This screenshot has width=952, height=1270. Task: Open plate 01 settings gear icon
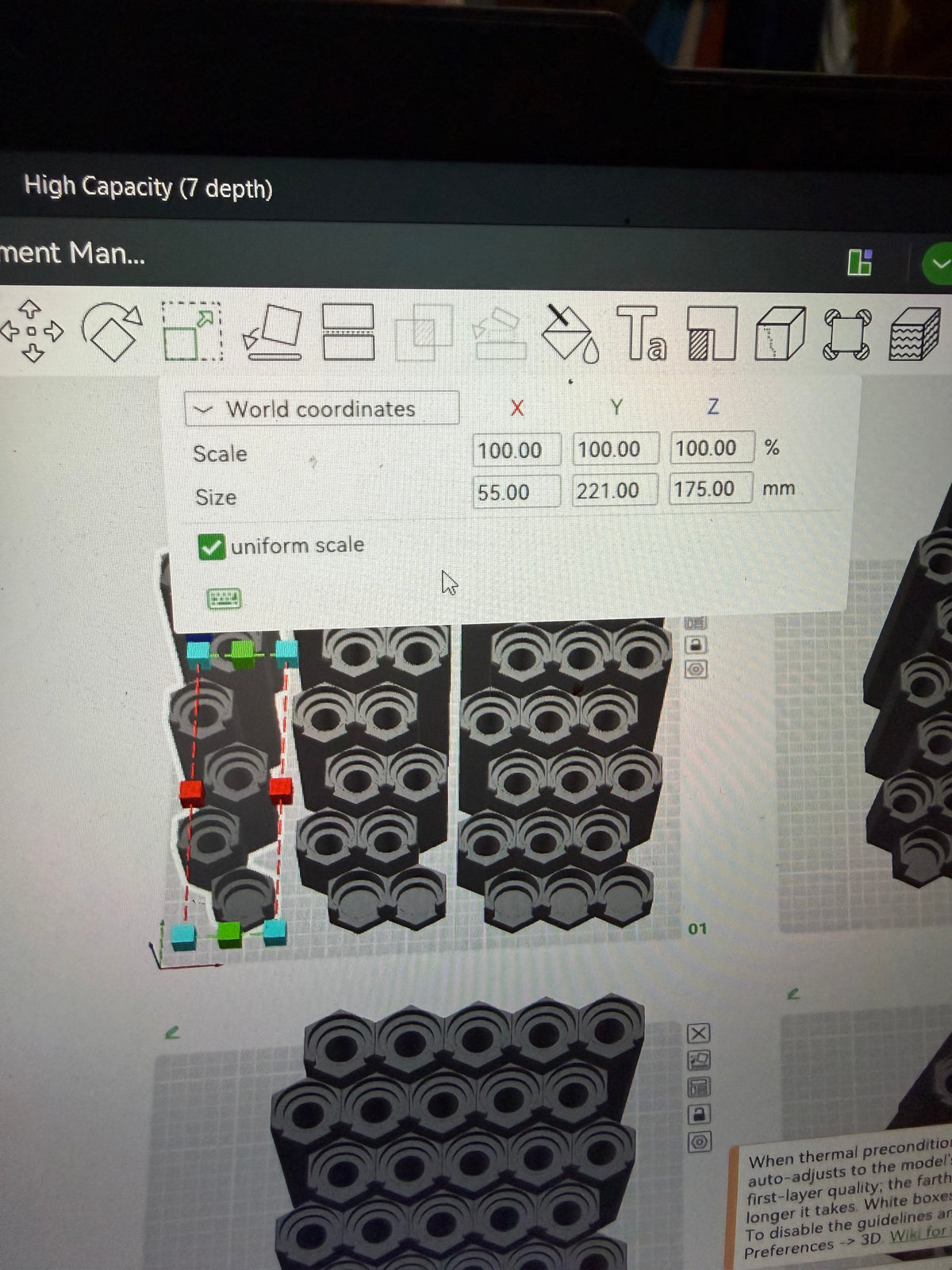coord(696,669)
